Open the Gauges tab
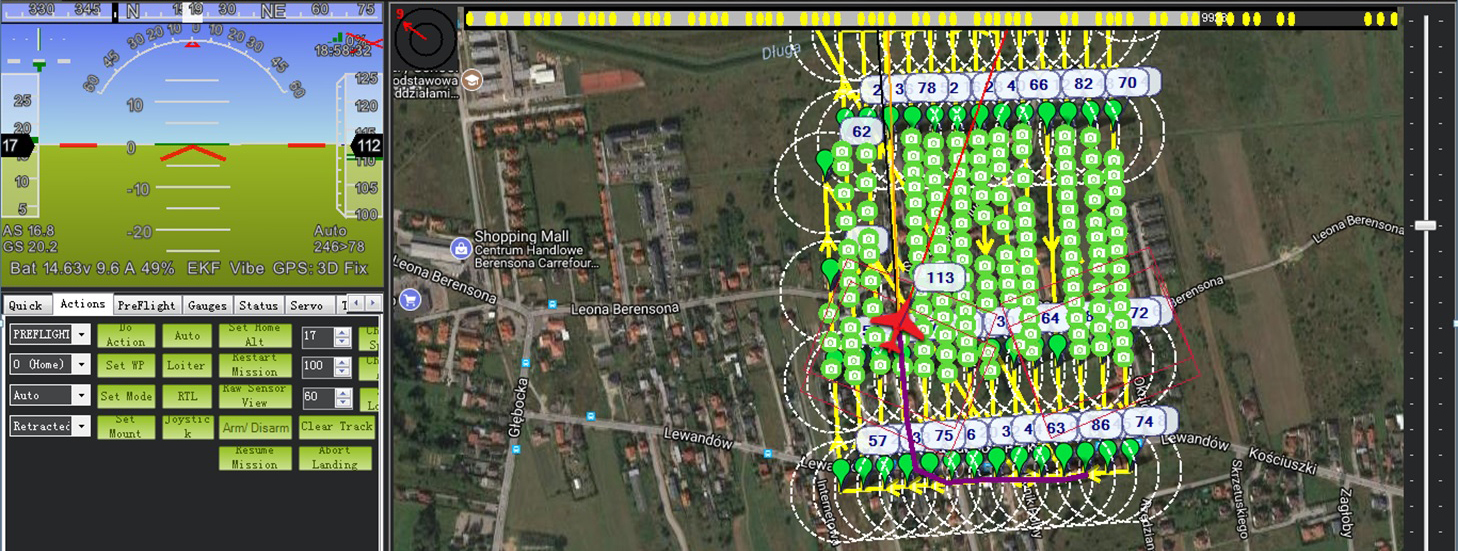Screen dimensions: 1458x551 (x=207, y=305)
